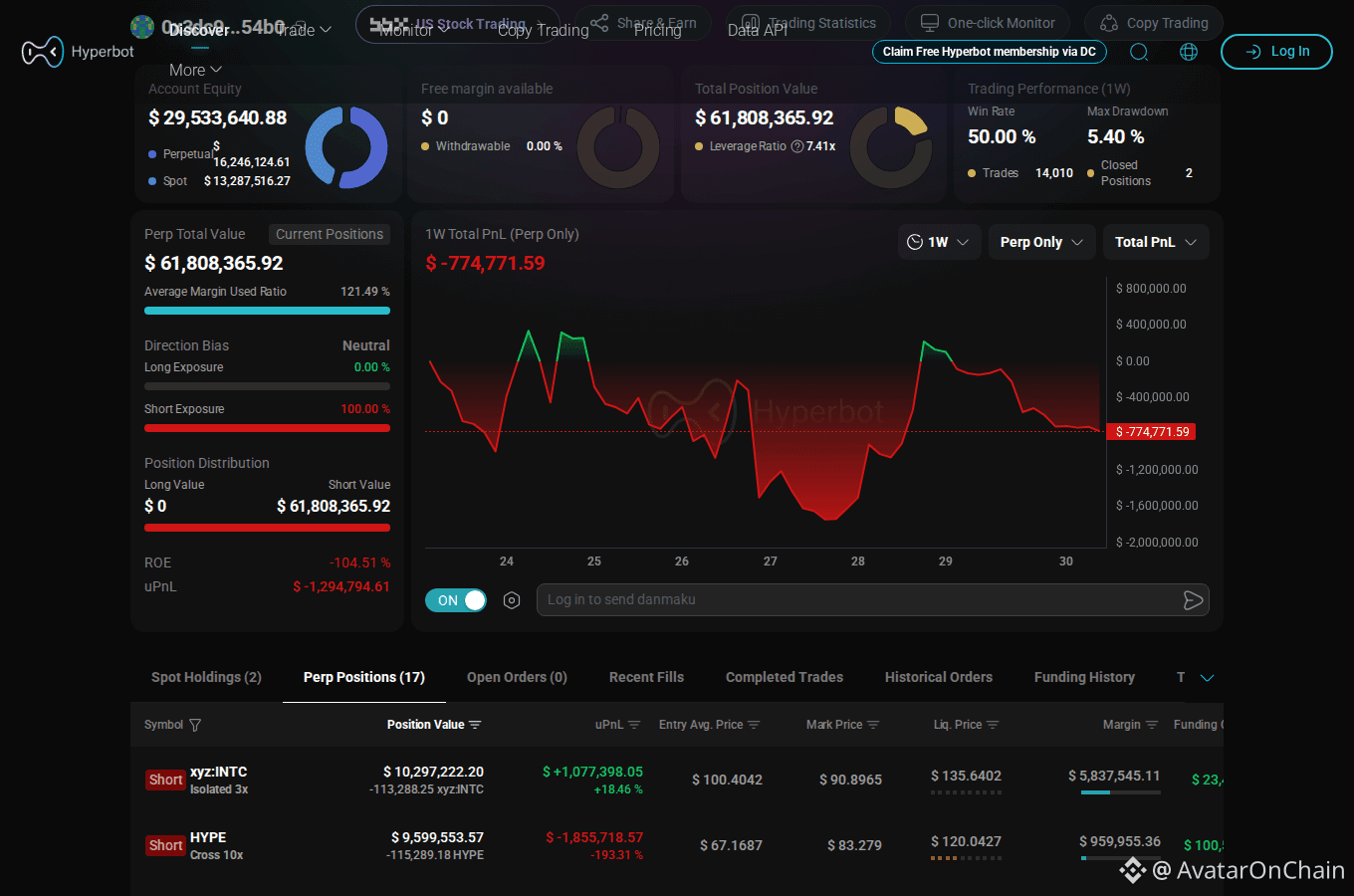This screenshot has width=1354, height=896.
Task: Click the Log In button
Action: pos(1276,52)
